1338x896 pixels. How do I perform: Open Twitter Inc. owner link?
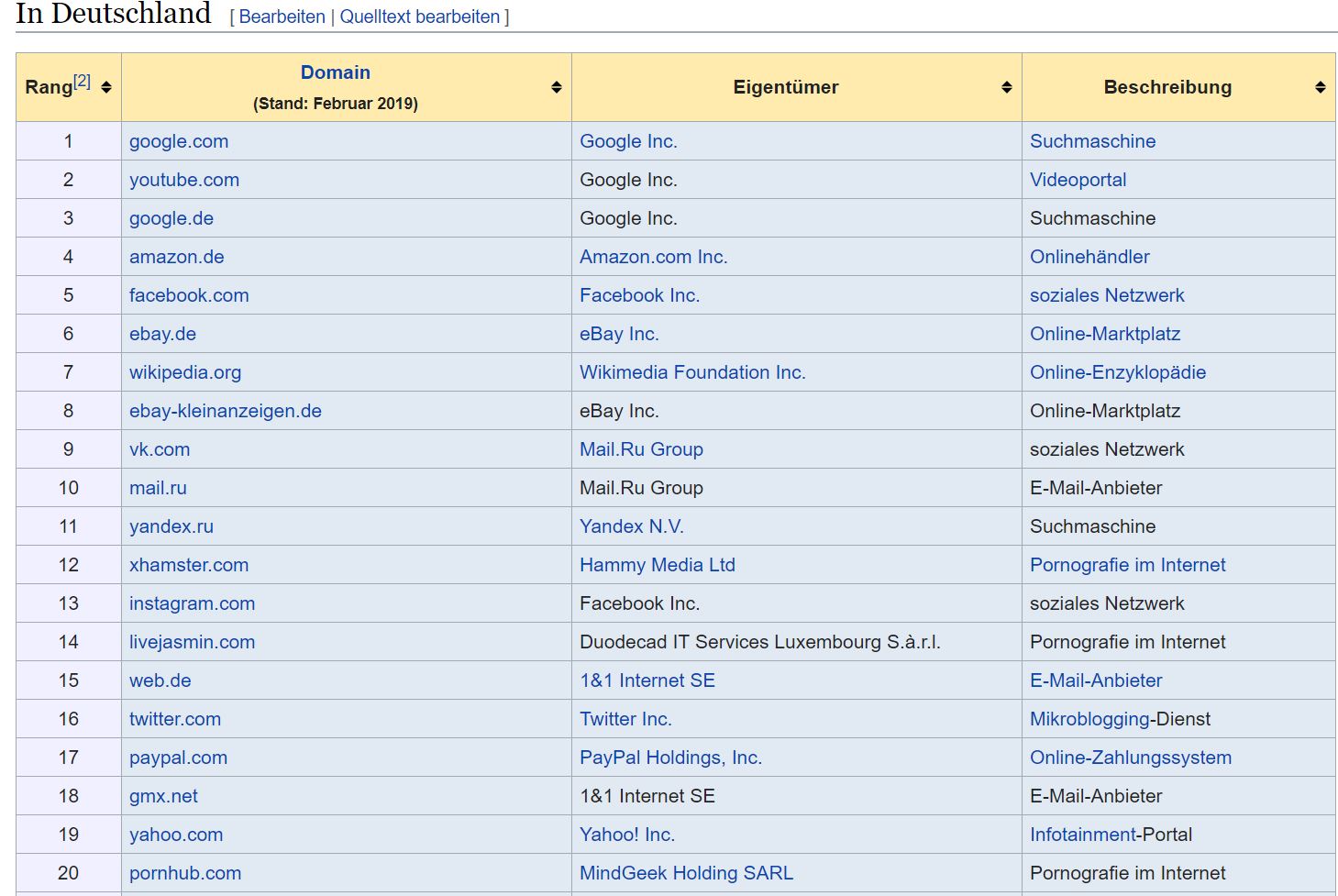click(625, 719)
